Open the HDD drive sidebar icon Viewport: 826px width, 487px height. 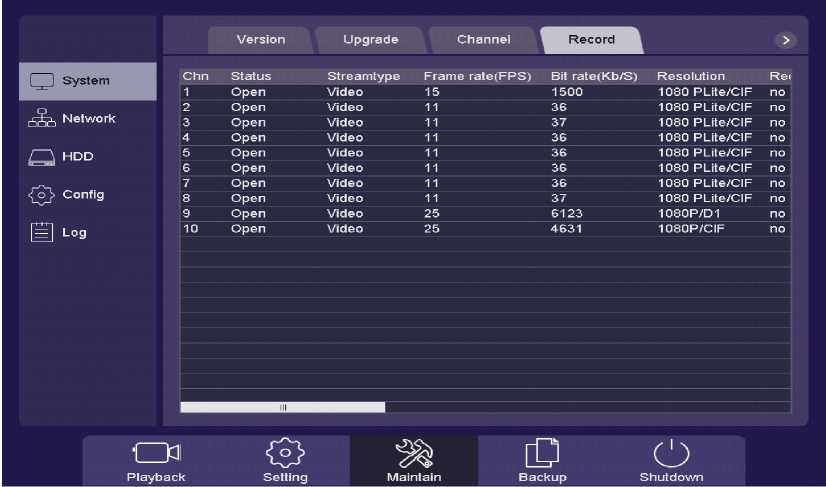[40, 157]
